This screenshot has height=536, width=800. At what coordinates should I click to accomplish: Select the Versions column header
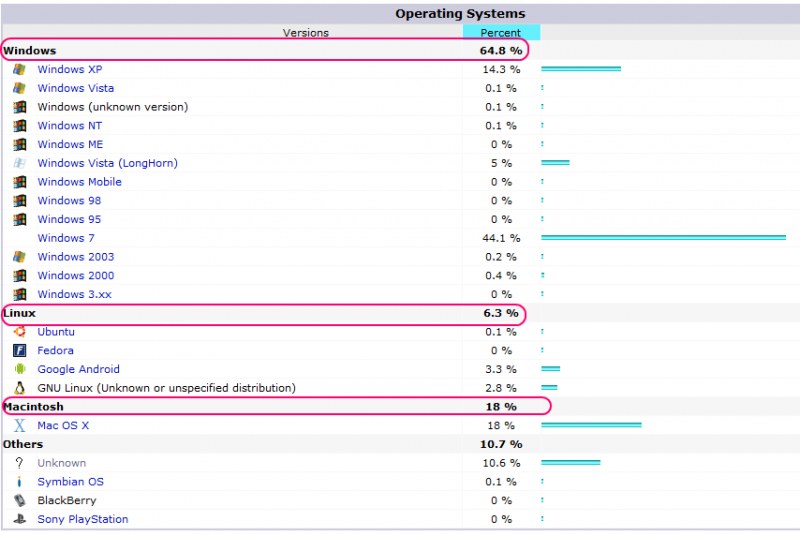[305, 33]
